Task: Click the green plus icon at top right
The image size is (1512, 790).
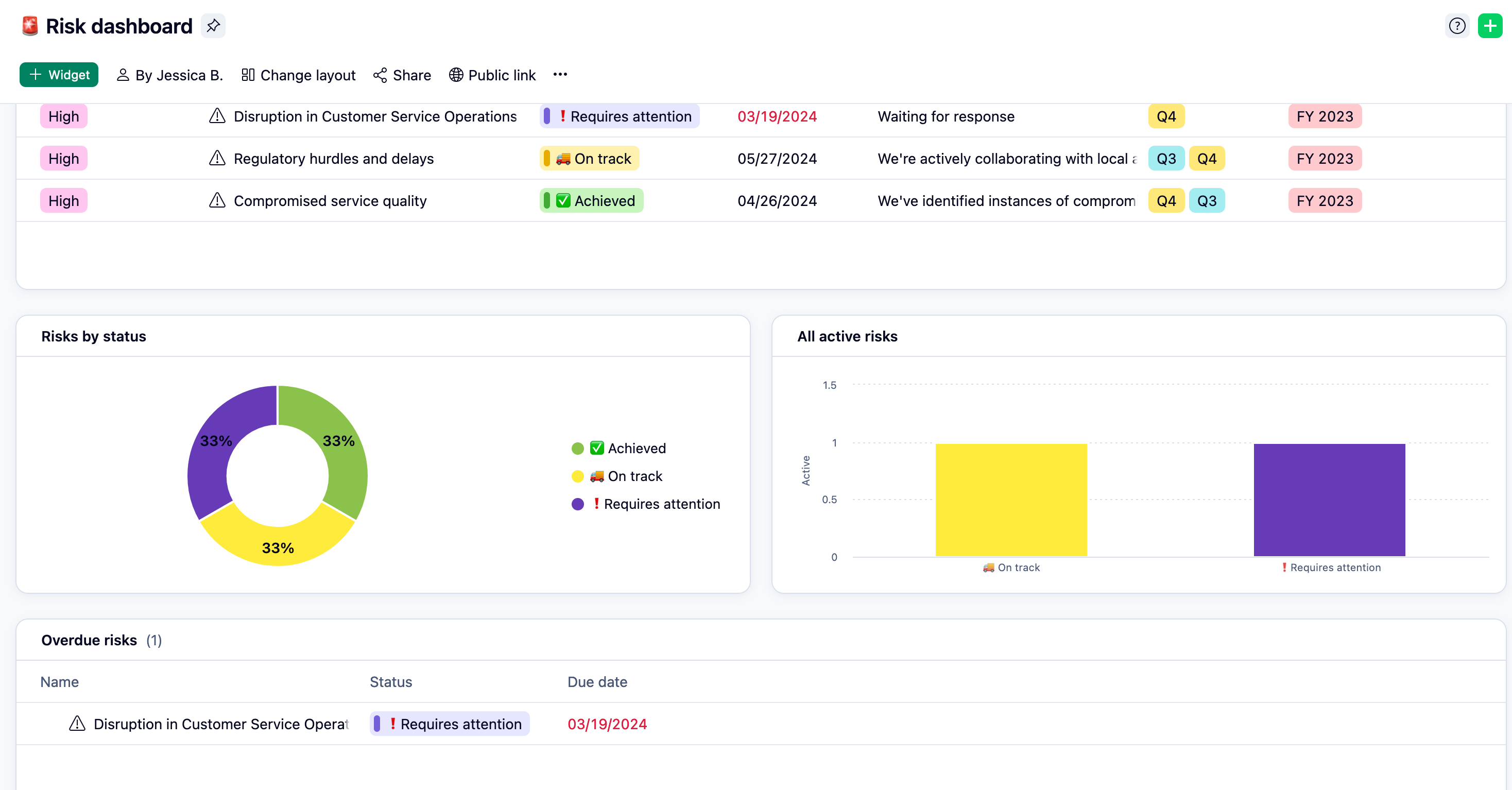Action: coord(1490,26)
